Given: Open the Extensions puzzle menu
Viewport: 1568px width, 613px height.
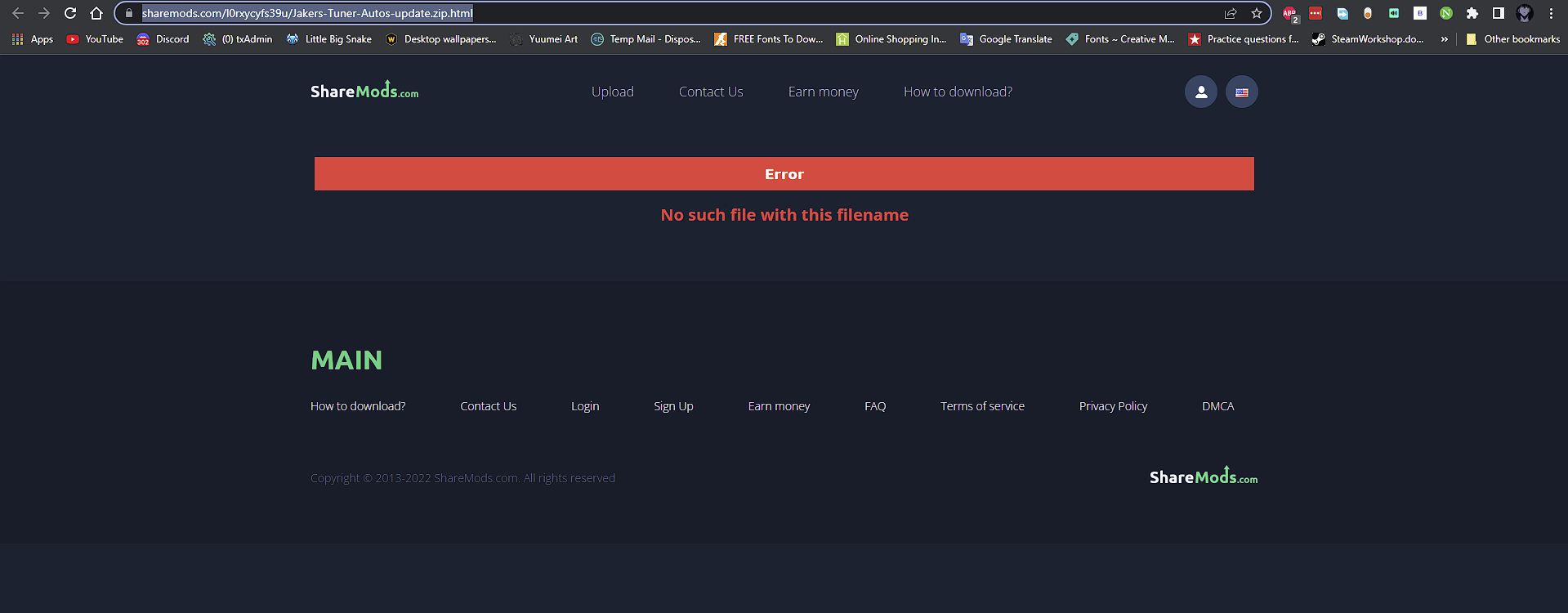Looking at the screenshot, I should click(x=1472, y=13).
